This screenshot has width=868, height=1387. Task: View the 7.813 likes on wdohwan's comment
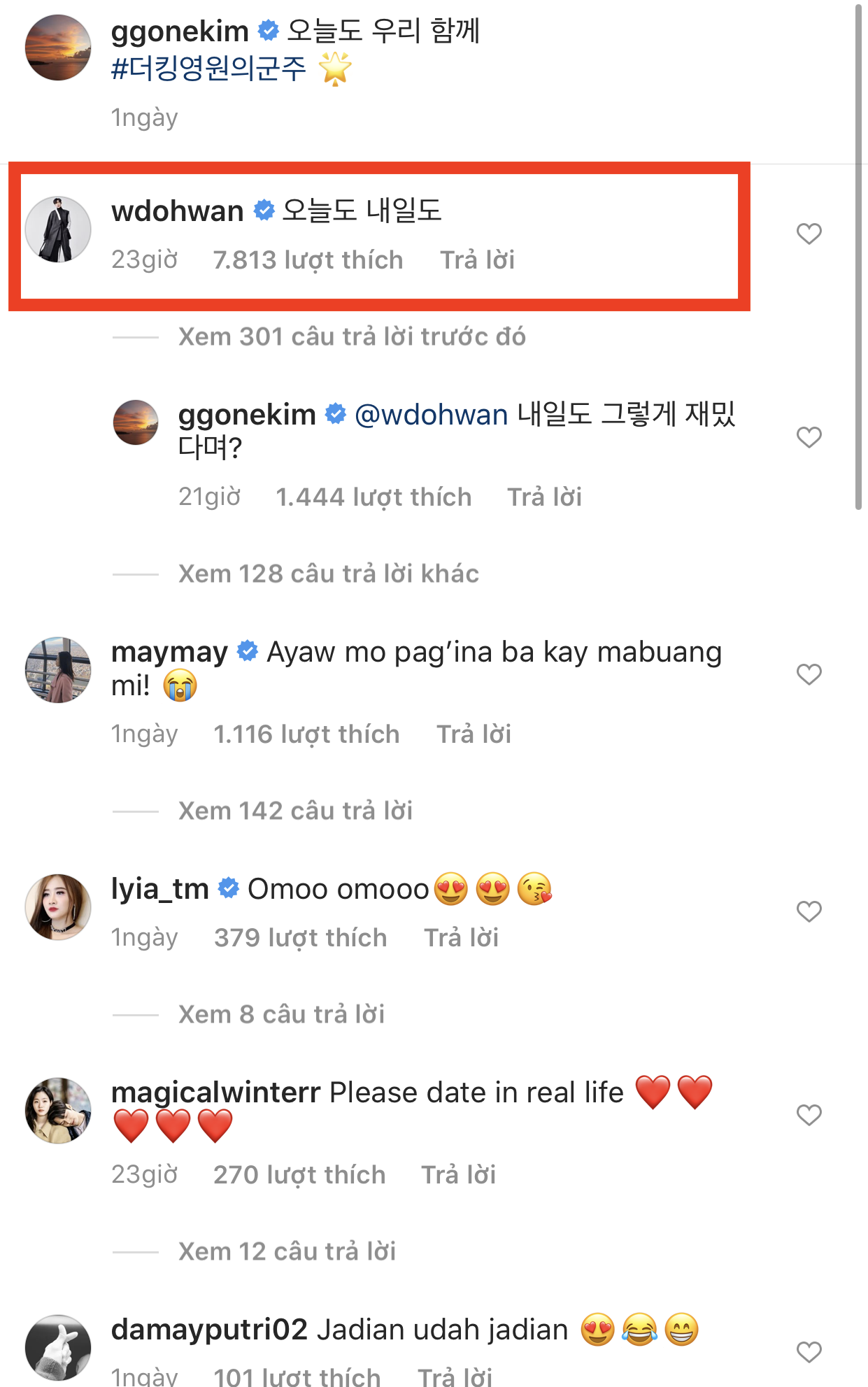coord(308,260)
